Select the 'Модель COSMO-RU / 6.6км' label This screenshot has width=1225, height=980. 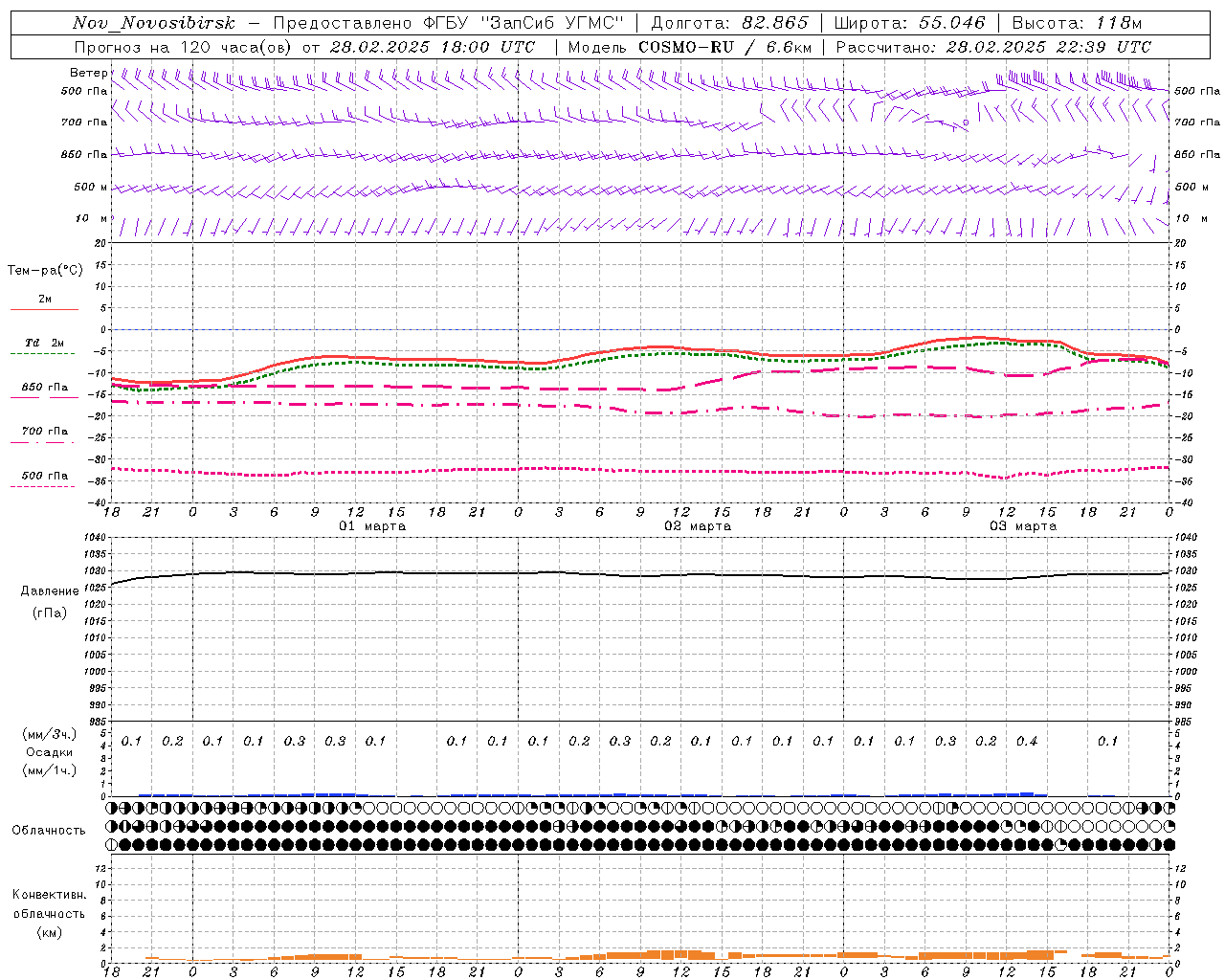pyautogui.click(x=689, y=47)
